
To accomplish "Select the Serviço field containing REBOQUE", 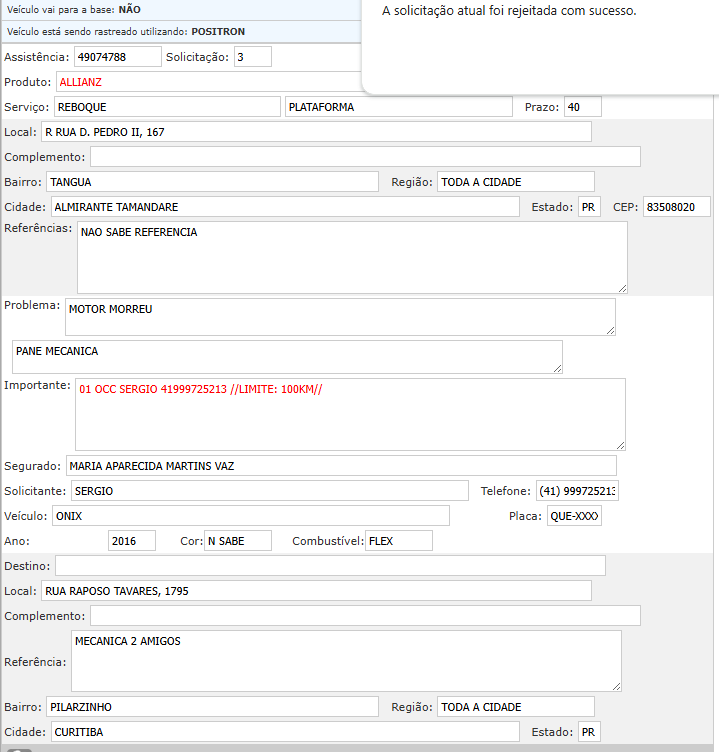I will tap(166, 107).
